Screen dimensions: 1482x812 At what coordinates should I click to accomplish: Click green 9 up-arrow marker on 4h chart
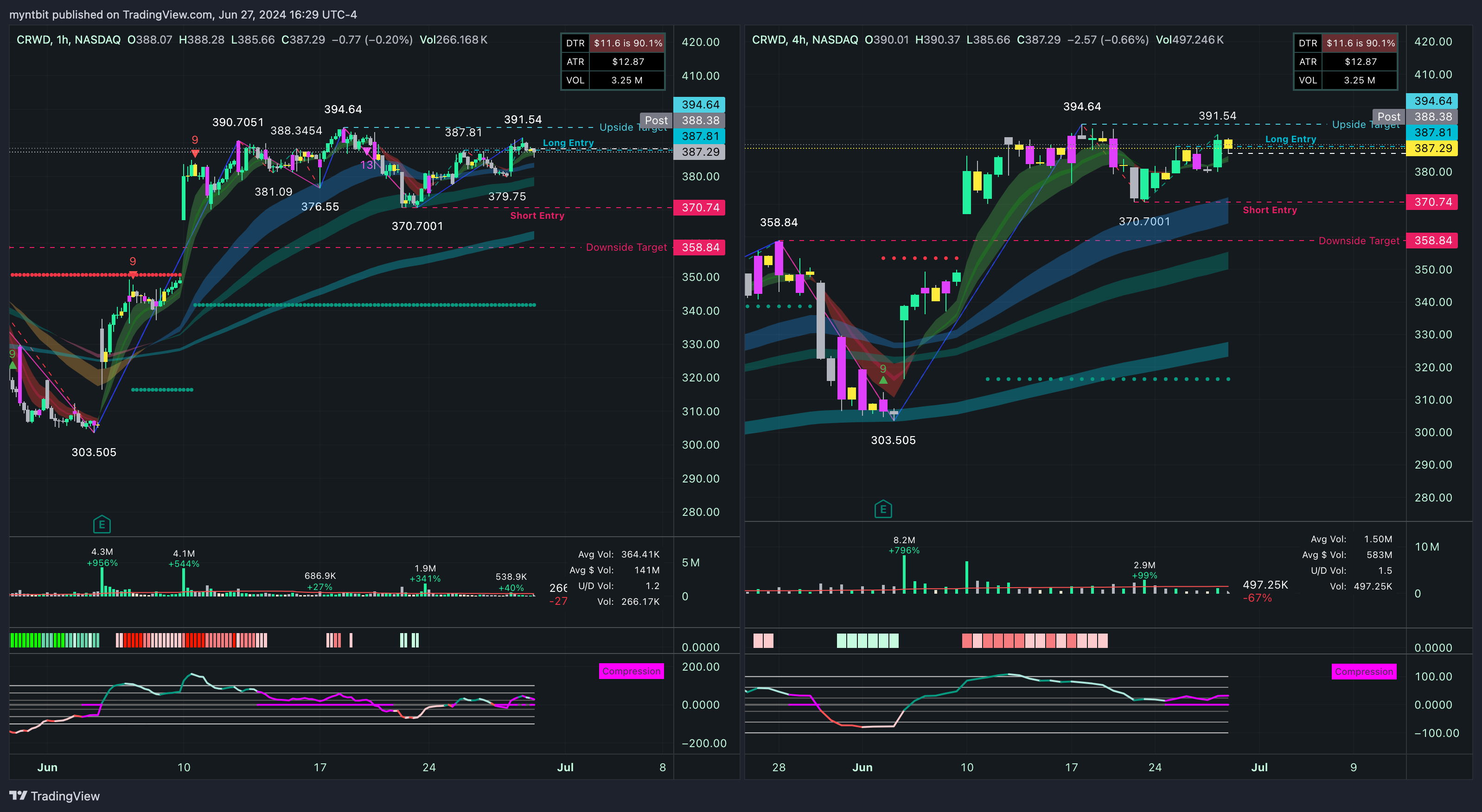[883, 380]
